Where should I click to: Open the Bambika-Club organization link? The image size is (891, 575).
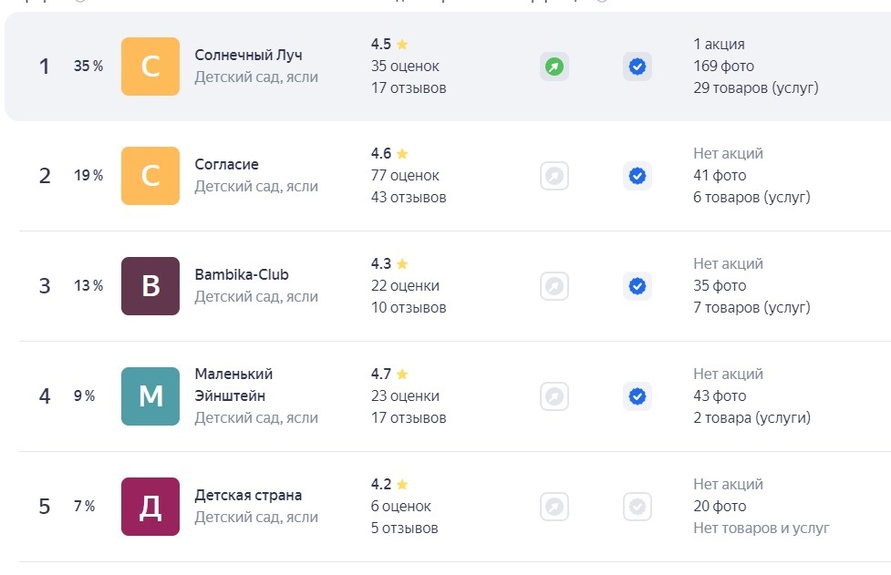coord(242,274)
